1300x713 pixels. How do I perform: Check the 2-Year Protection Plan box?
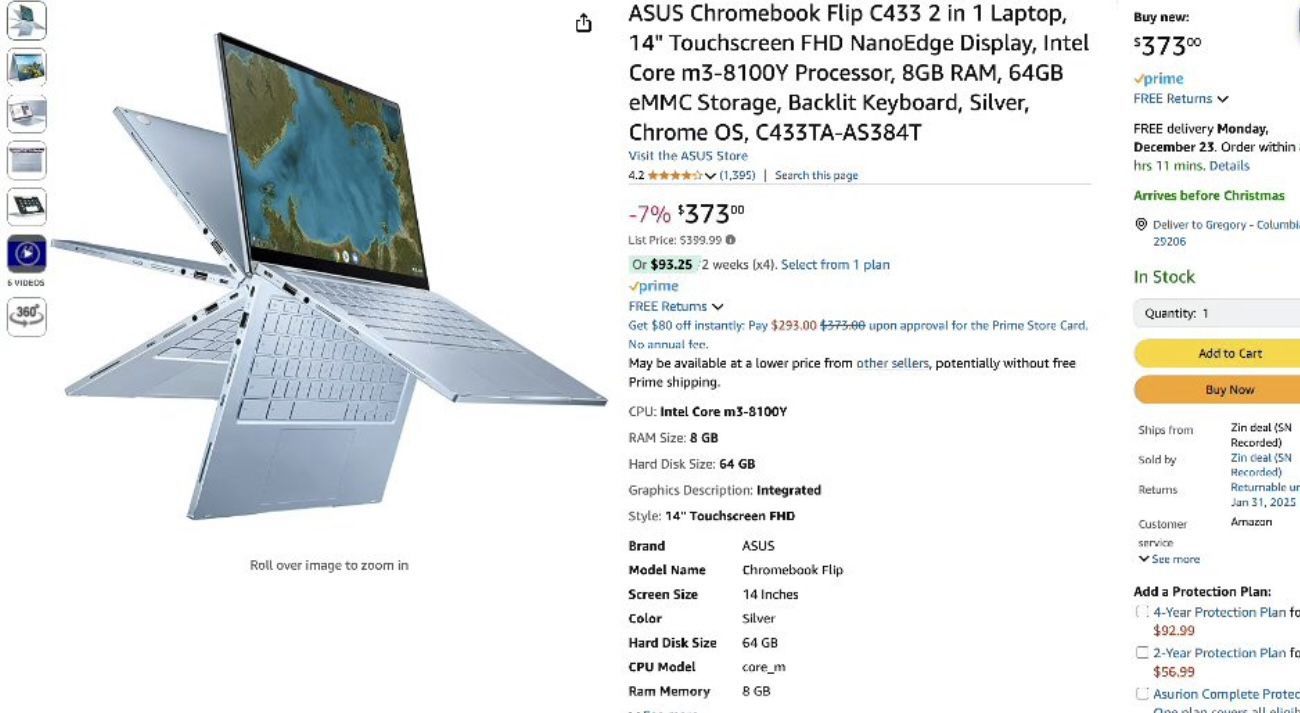(1142, 653)
